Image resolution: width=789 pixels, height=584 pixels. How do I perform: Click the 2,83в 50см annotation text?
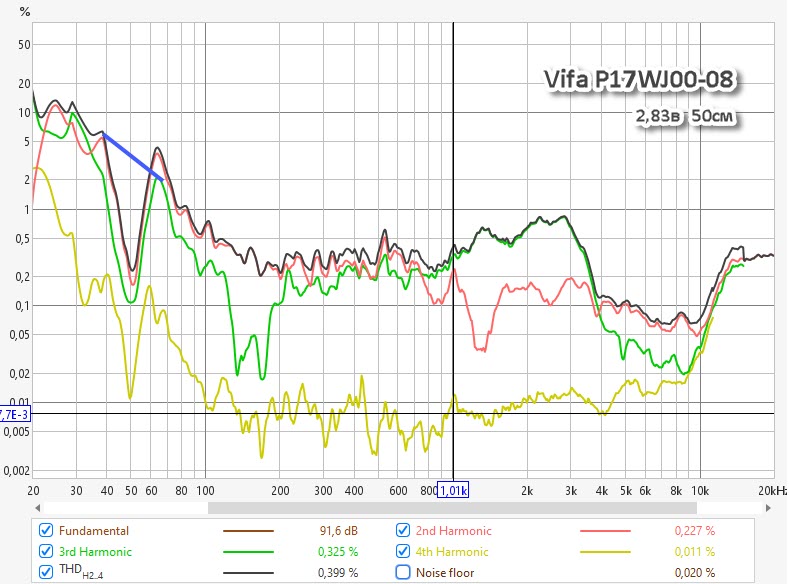click(x=684, y=116)
